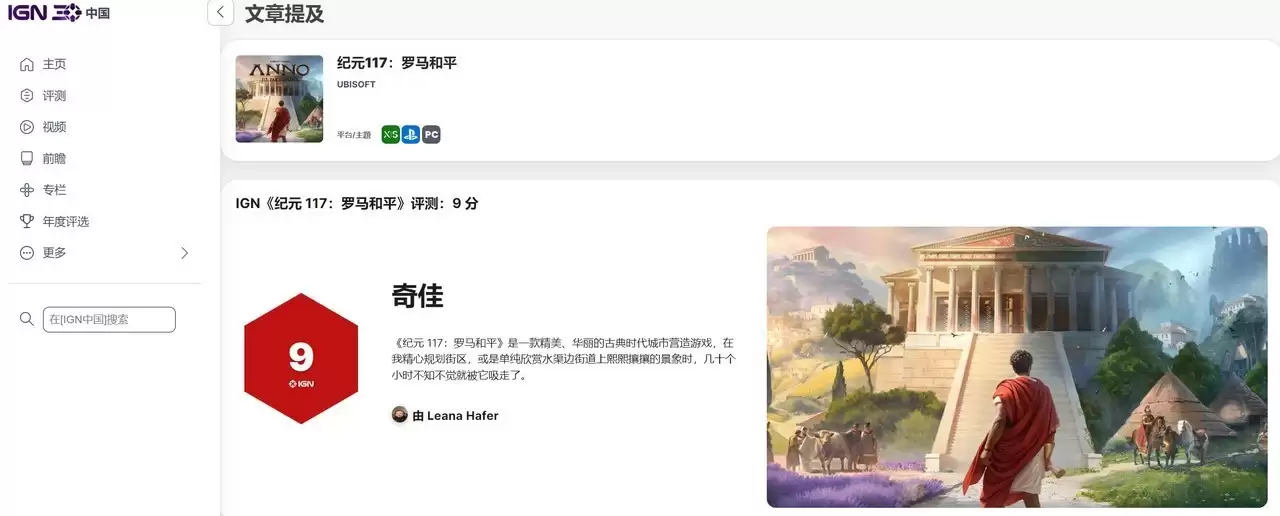Click the preview icon beside 前瞻
The image size is (1280, 516).
[x=27, y=158]
